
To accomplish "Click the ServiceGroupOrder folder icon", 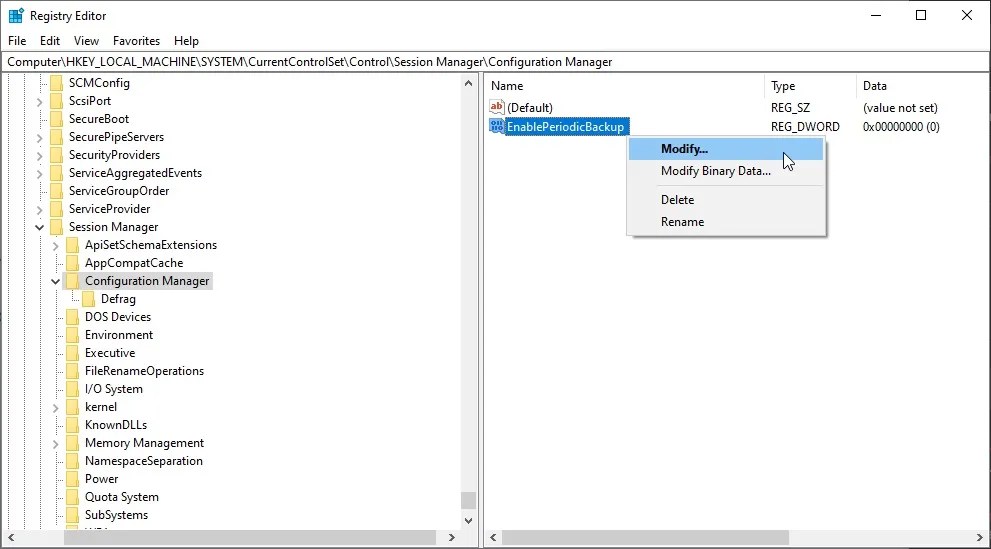I will tap(56, 191).
